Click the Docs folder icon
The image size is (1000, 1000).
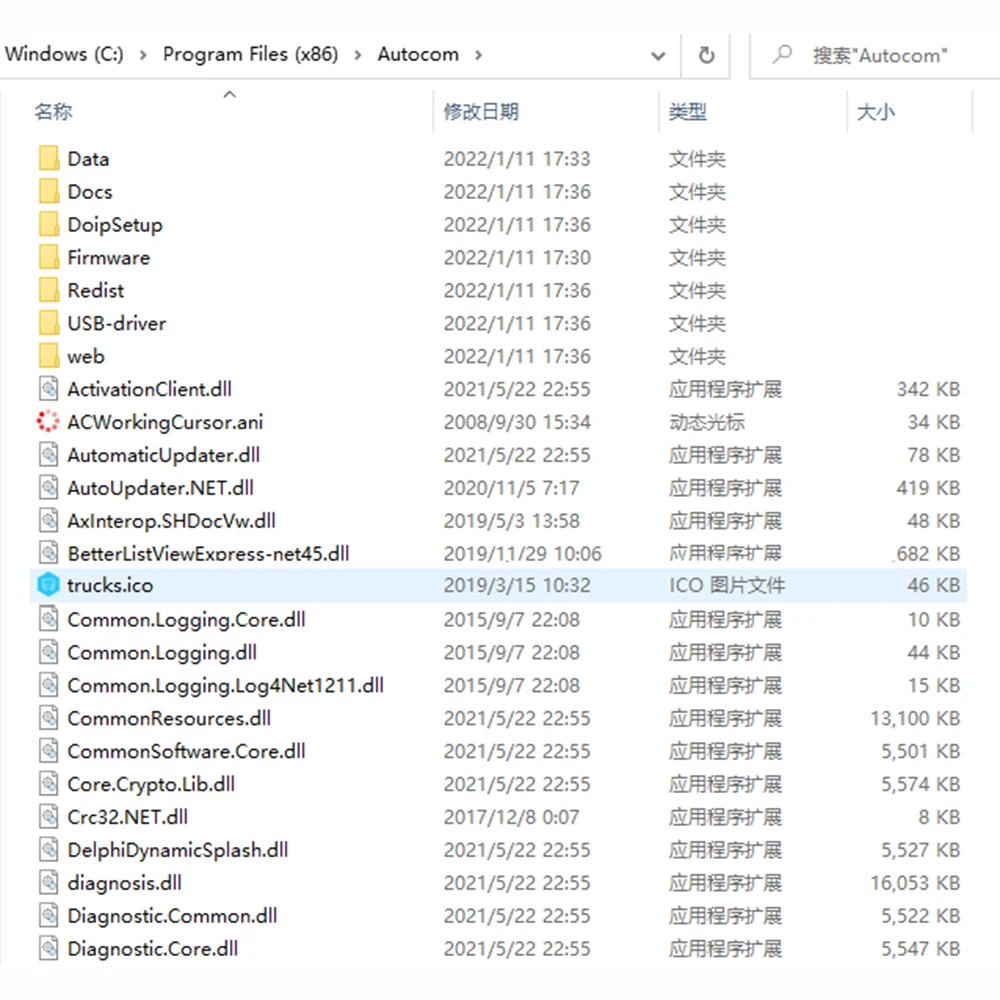click(48, 191)
